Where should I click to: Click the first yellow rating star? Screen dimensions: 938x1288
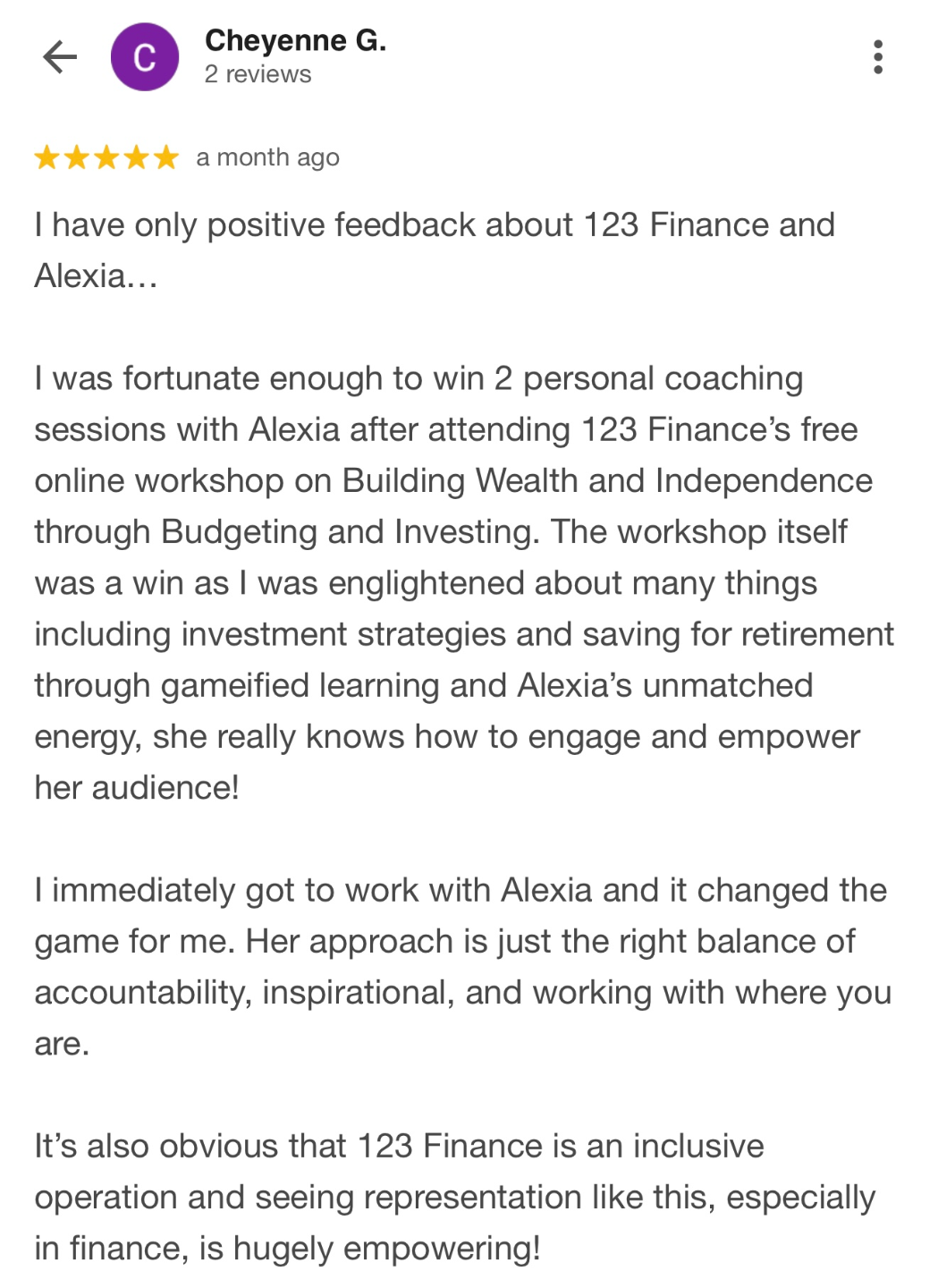46,158
